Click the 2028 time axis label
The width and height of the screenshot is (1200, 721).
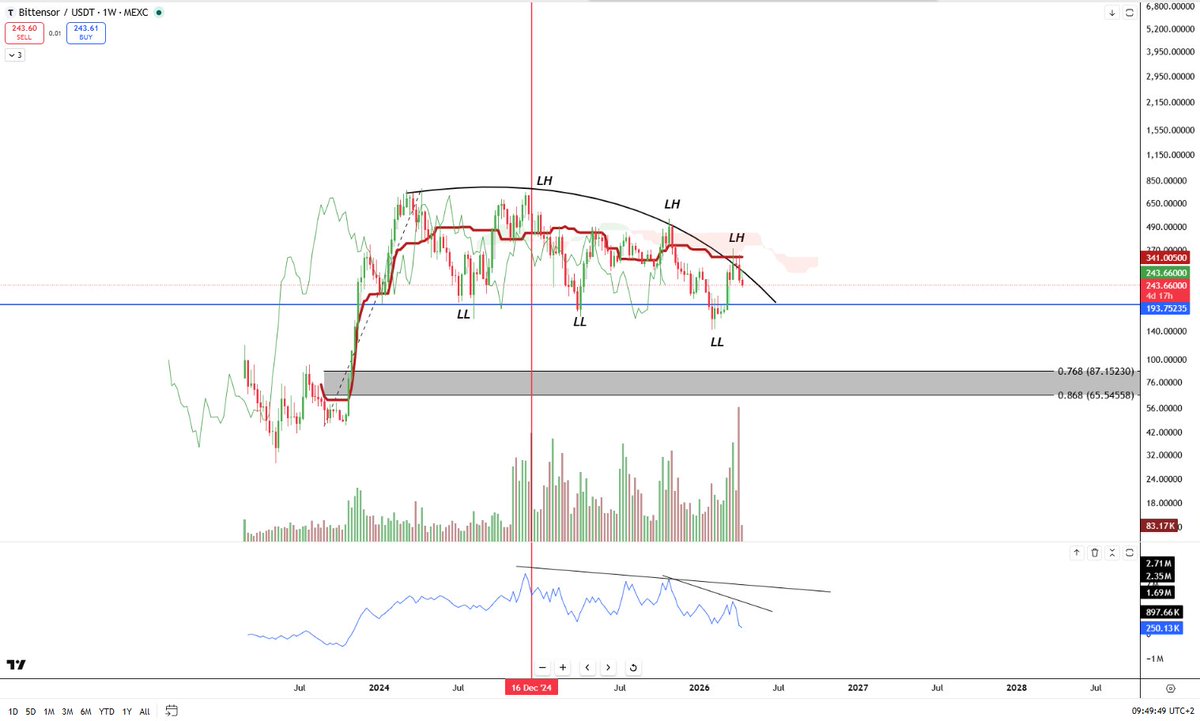point(1016,688)
